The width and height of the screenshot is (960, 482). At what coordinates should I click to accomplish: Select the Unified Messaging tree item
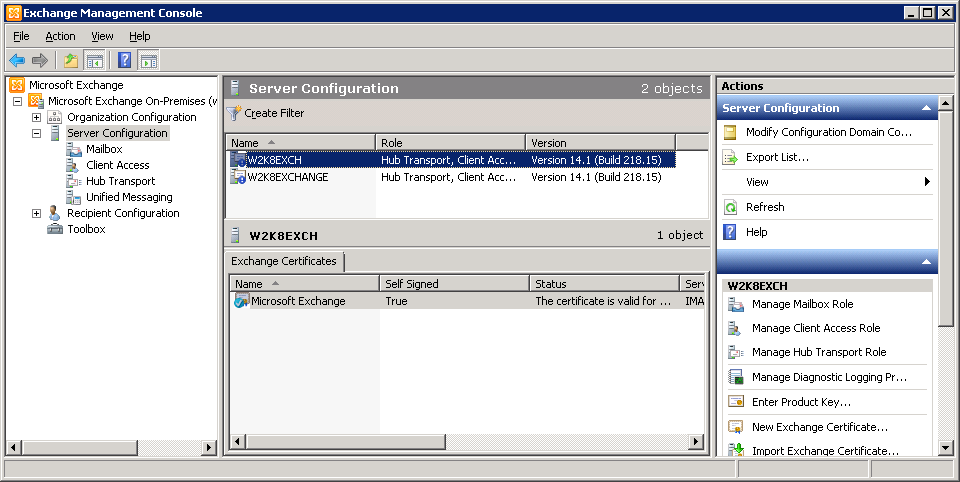tap(129, 197)
